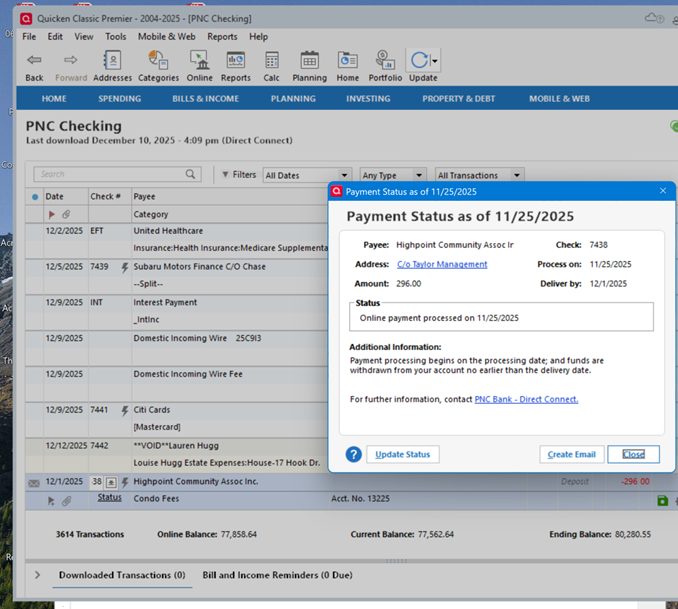Click the green save icon in the Condo Fees row
The width and height of the screenshot is (678, 609).
click(662, 500)
